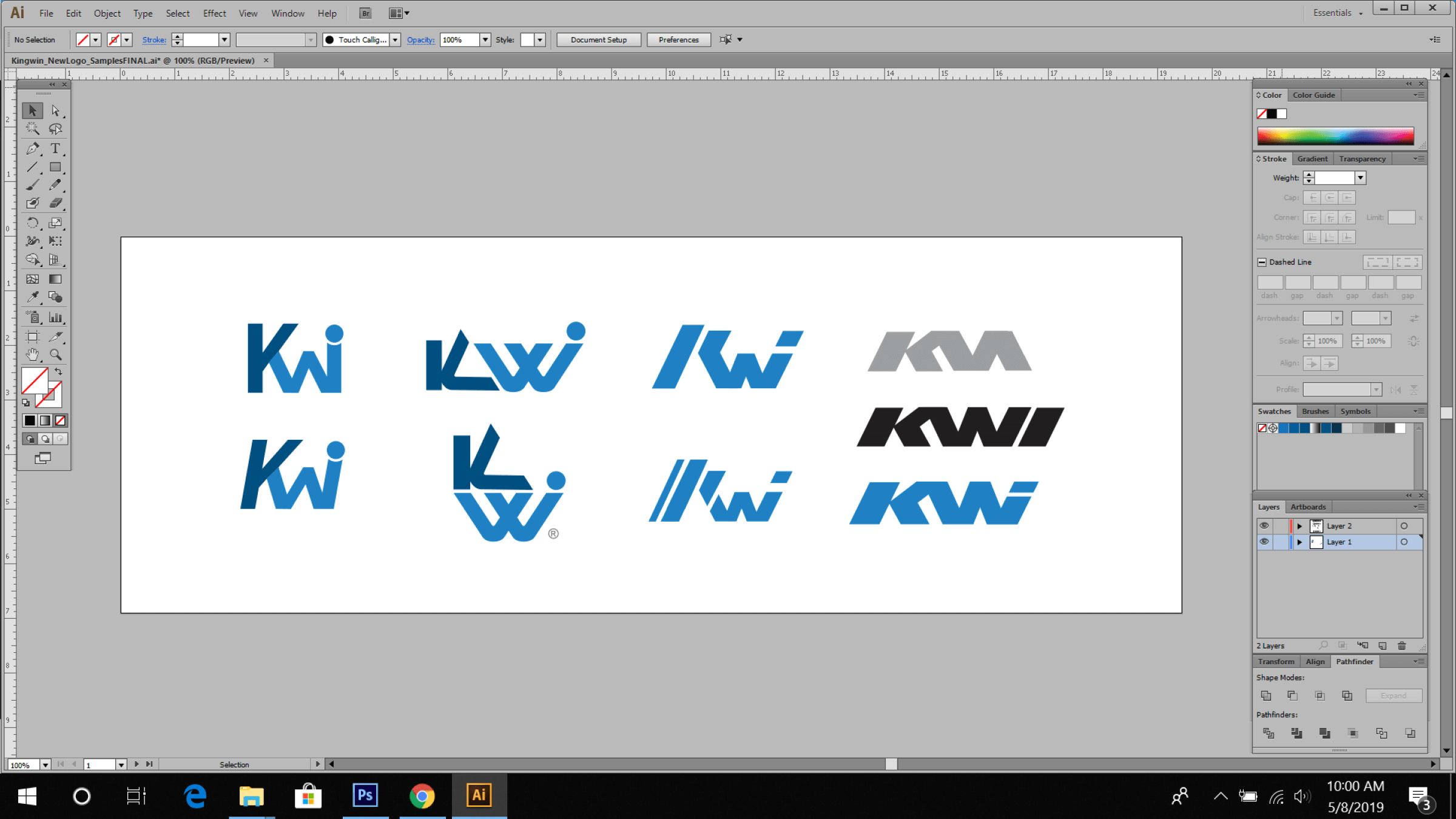This screenshot has width=1456, height=819.
Task: Open the Object menu
Action: coord(107,13)
